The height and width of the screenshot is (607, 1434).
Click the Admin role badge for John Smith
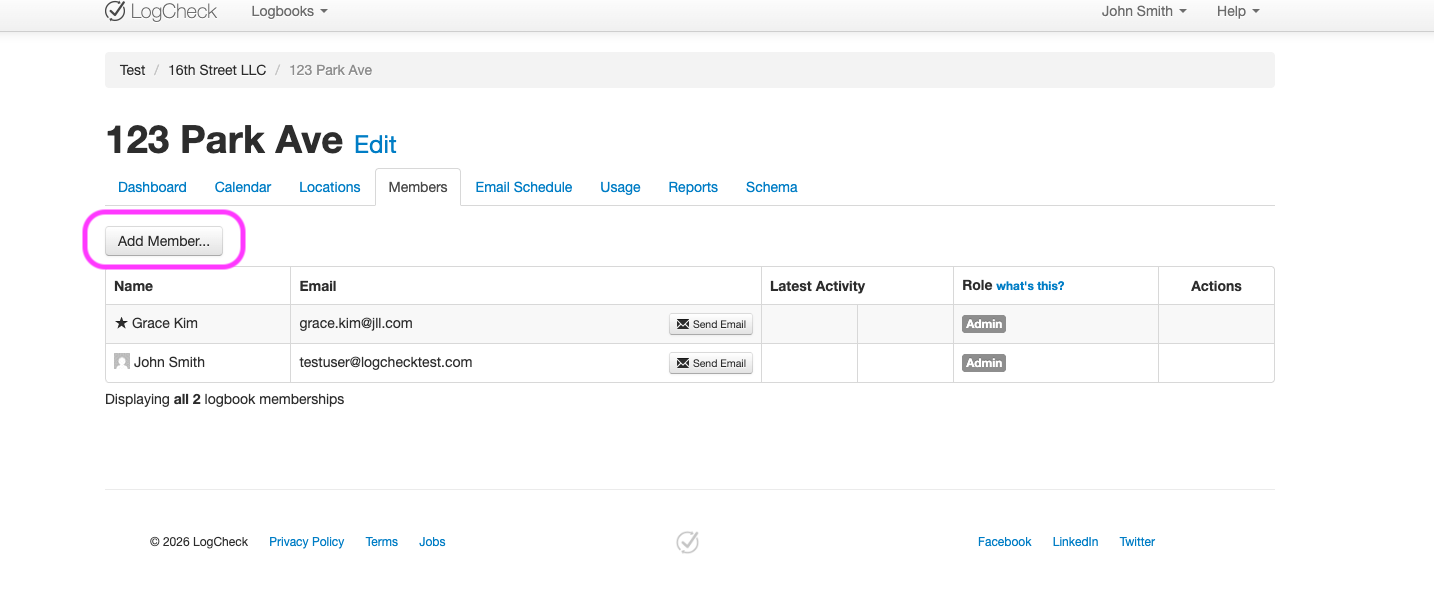(x=984, y=363)
